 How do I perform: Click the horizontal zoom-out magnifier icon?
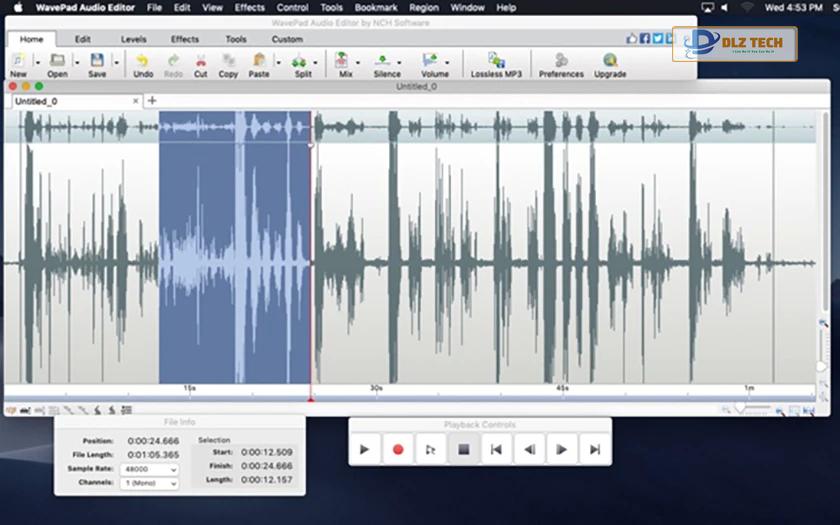[x=726, y=410]
